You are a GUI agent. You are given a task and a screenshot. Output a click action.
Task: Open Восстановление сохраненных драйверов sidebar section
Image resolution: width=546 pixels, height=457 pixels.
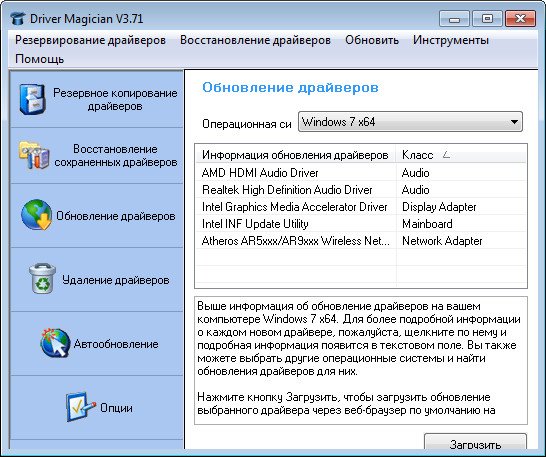(x=97, y=156)
